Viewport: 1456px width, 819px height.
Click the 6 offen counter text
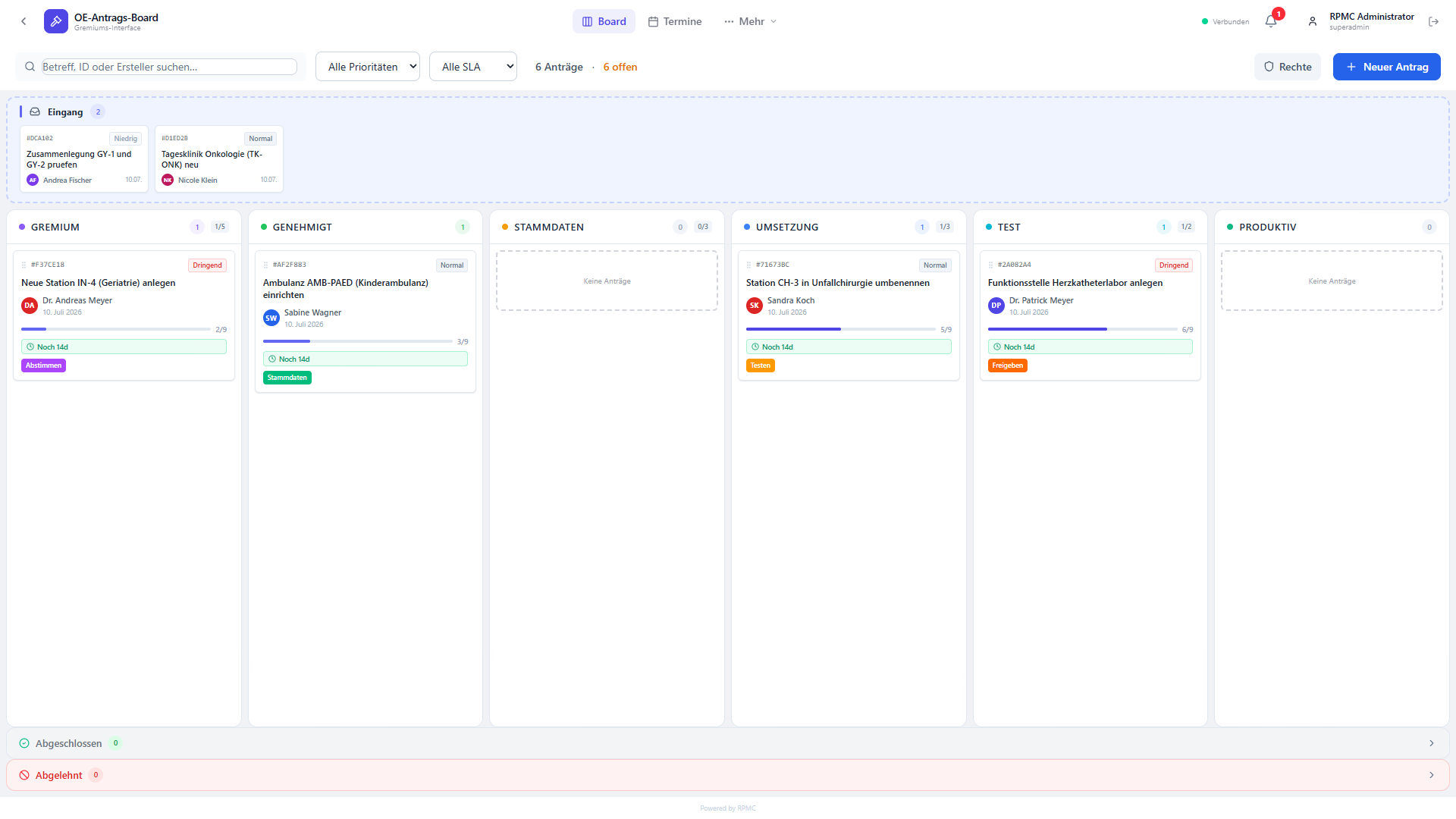[x=620, y=67]
